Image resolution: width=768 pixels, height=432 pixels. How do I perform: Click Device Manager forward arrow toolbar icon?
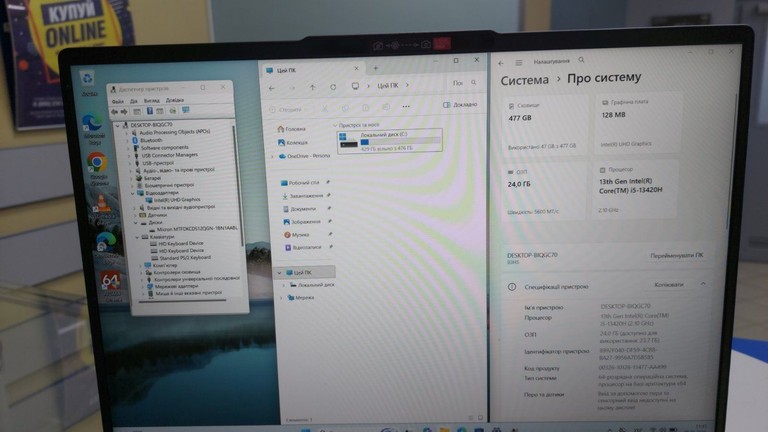click(124, 112)
